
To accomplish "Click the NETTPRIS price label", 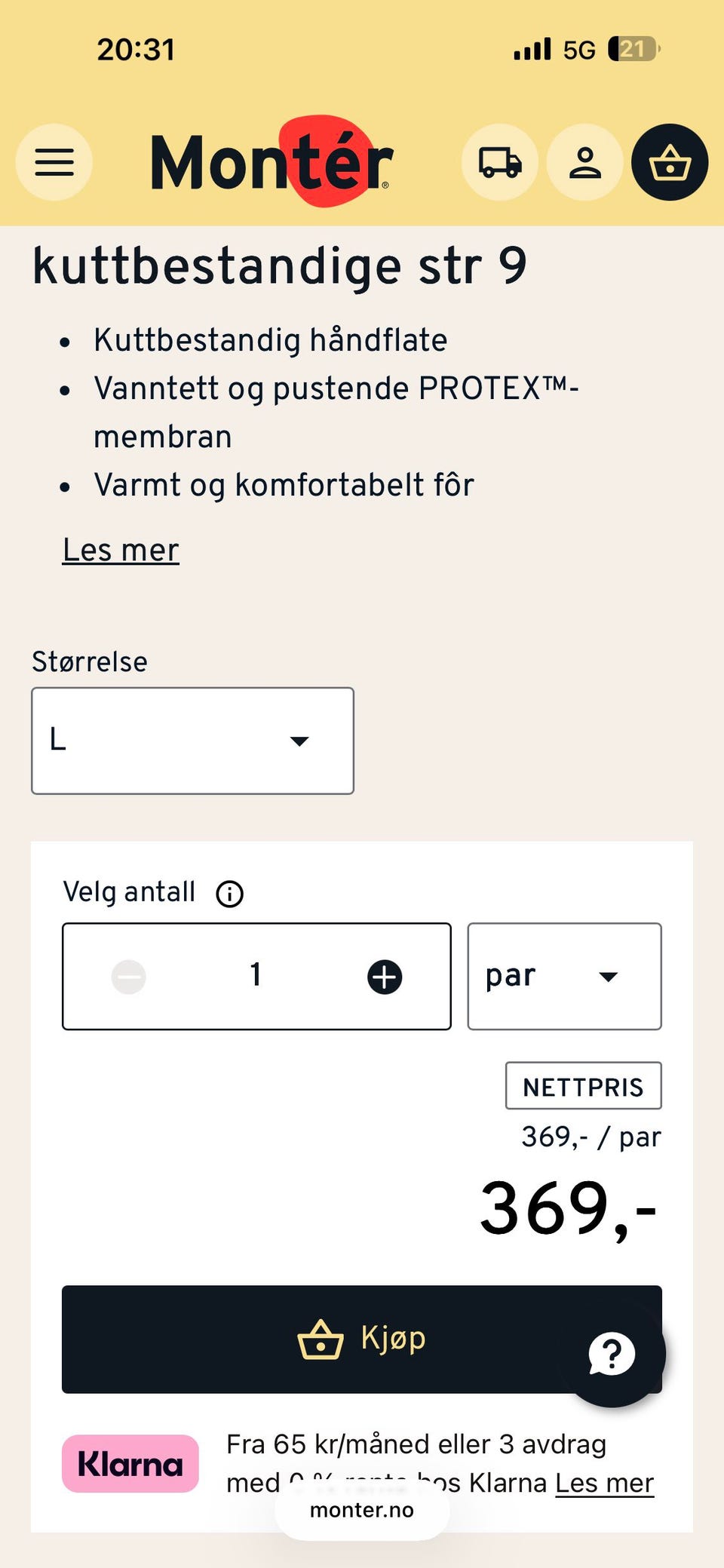I will tap(583, 1086).
